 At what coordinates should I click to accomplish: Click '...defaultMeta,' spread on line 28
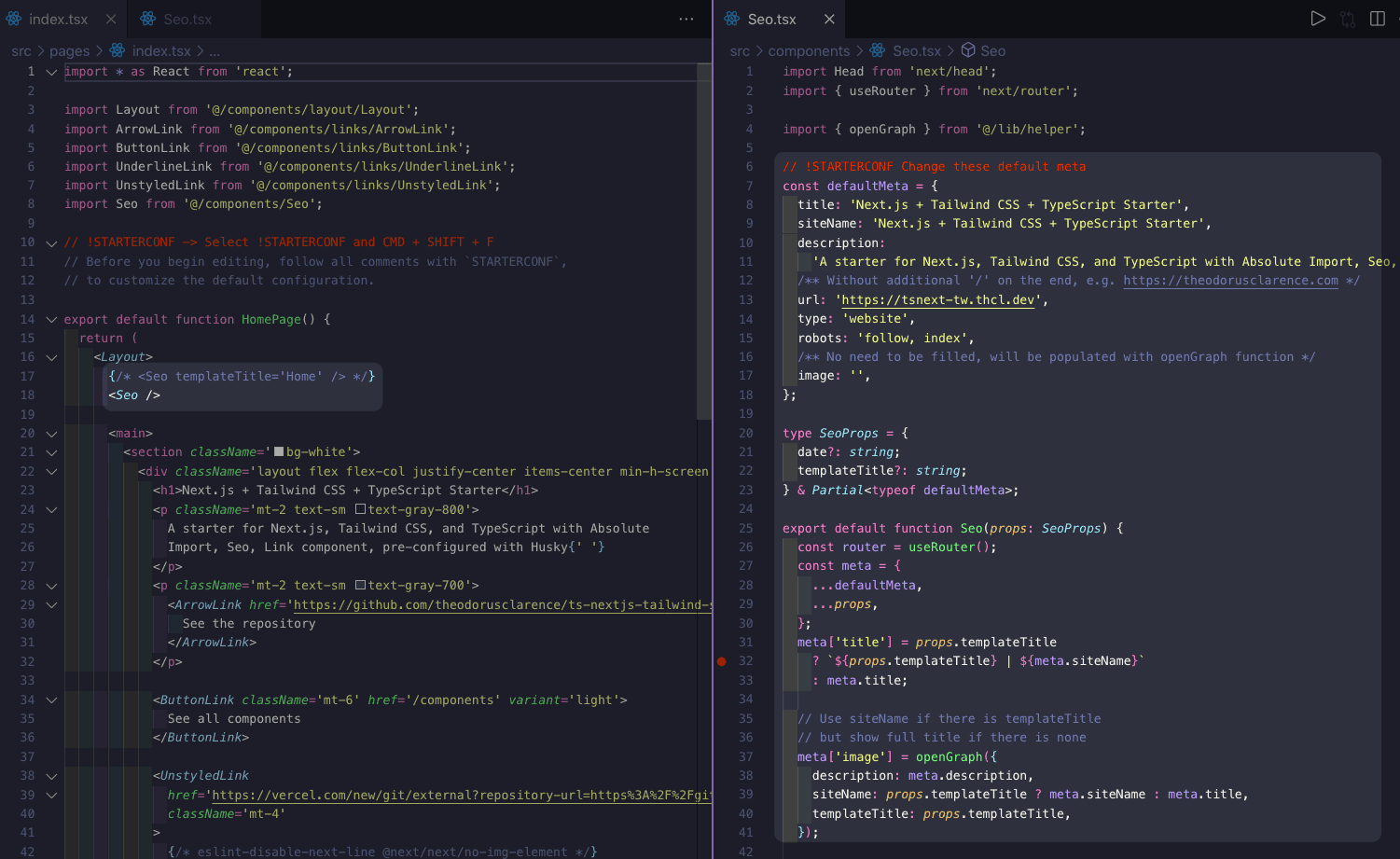tap(867, 586)
